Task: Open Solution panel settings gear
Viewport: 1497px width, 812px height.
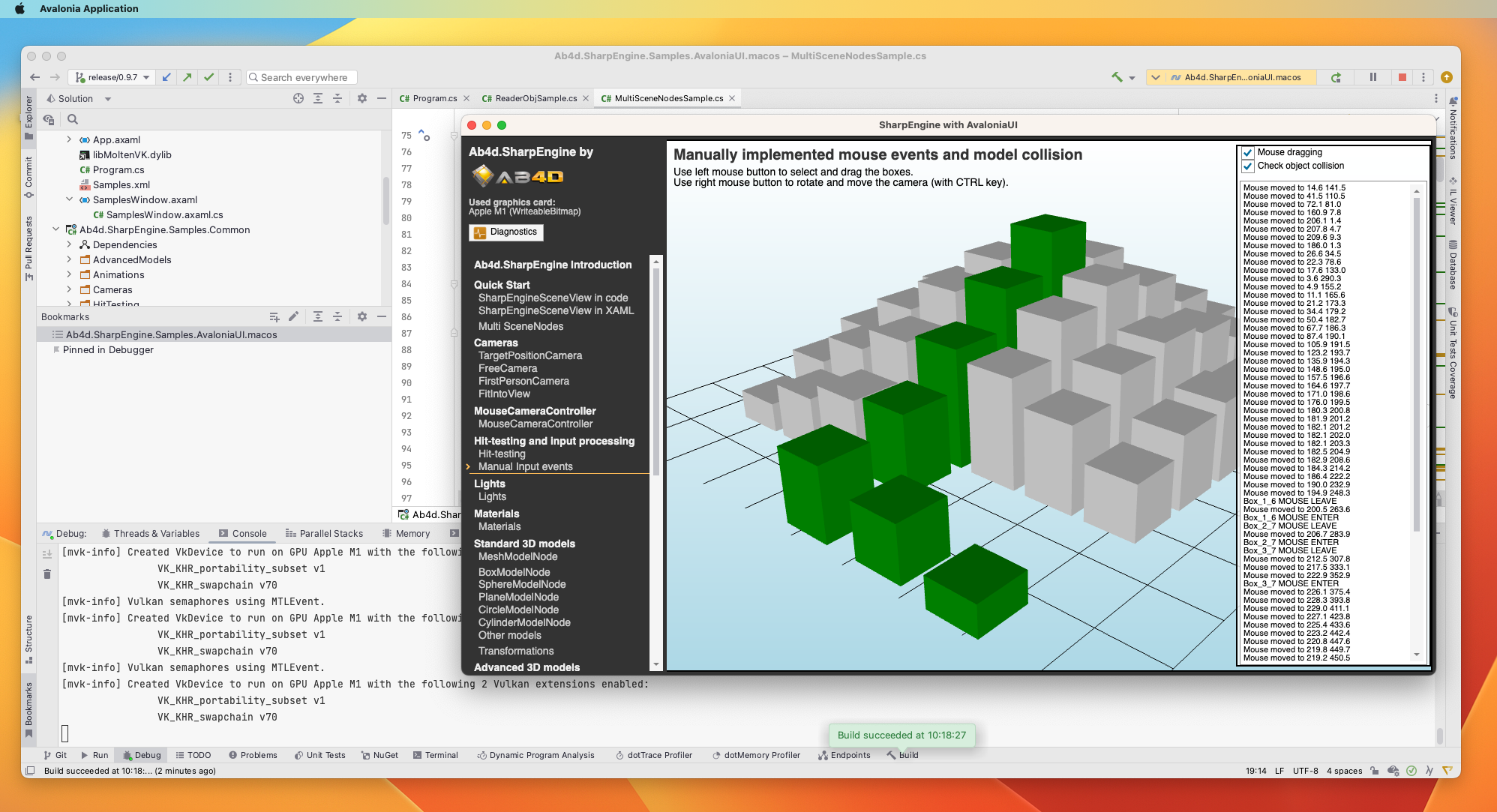Action: click(x=362, y=98)
